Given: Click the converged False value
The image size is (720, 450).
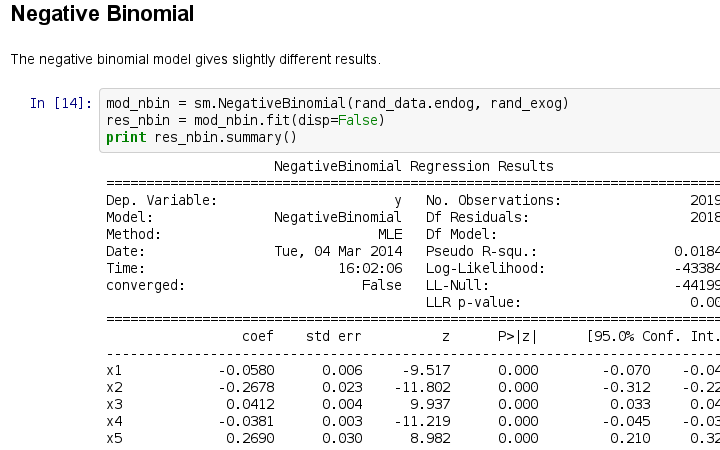Looking at the screenshot, I should pos(380,285).
